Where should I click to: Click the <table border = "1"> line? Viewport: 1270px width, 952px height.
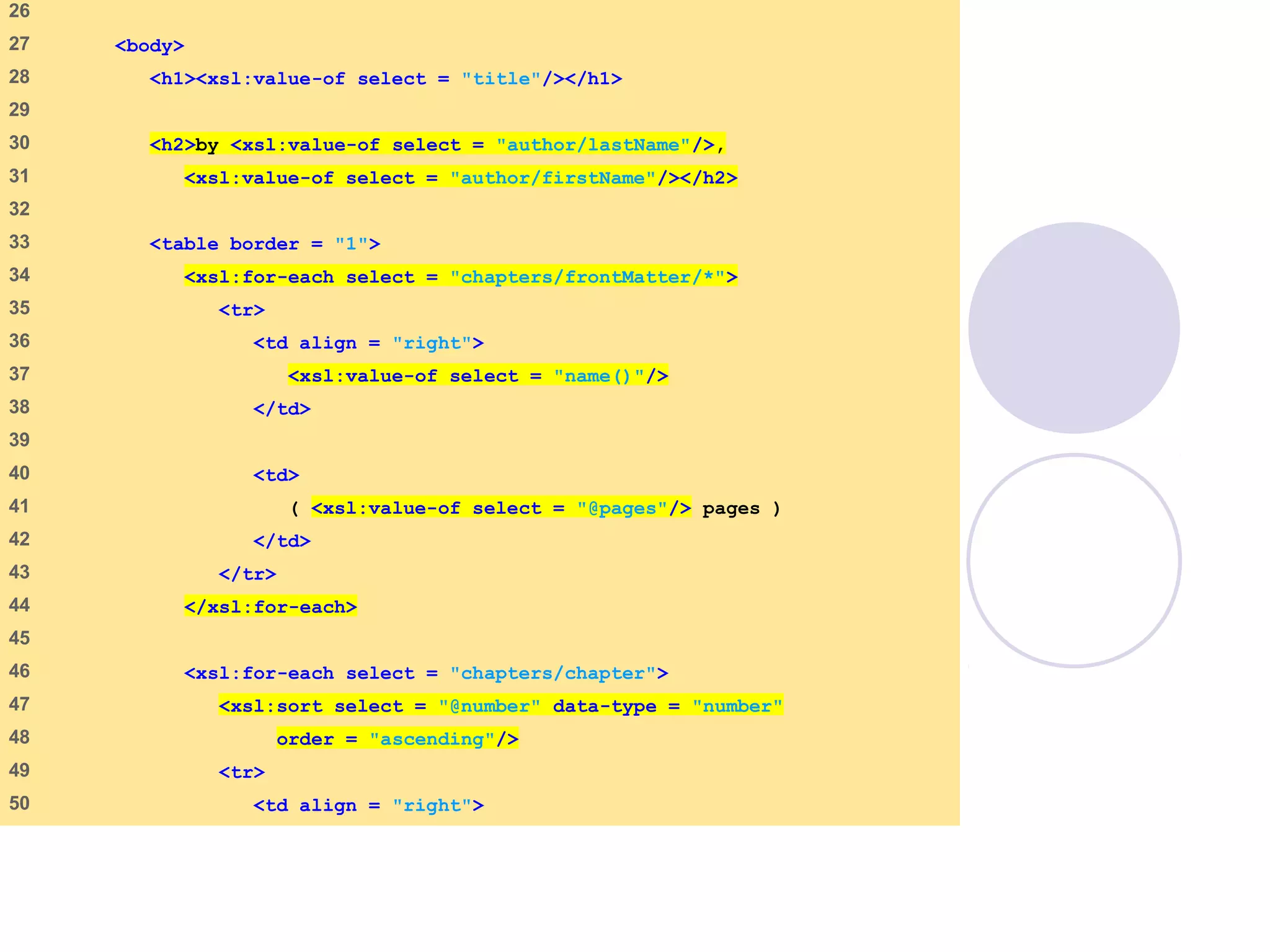pos(265,244)
